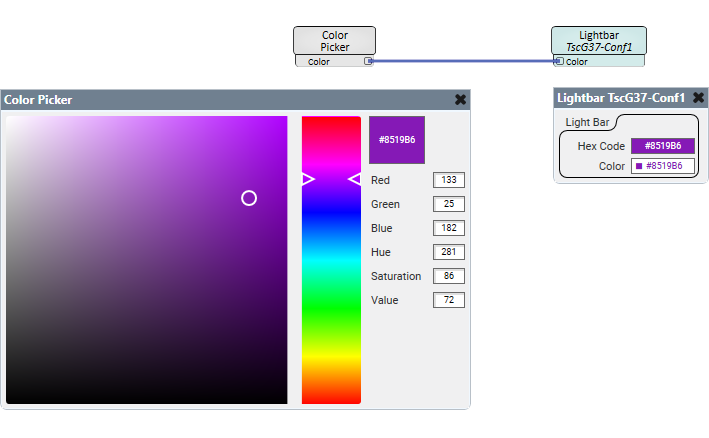Click the Hex Code field in Lightbar
This screenshot has height=438, width=709.
coord(662,146)
